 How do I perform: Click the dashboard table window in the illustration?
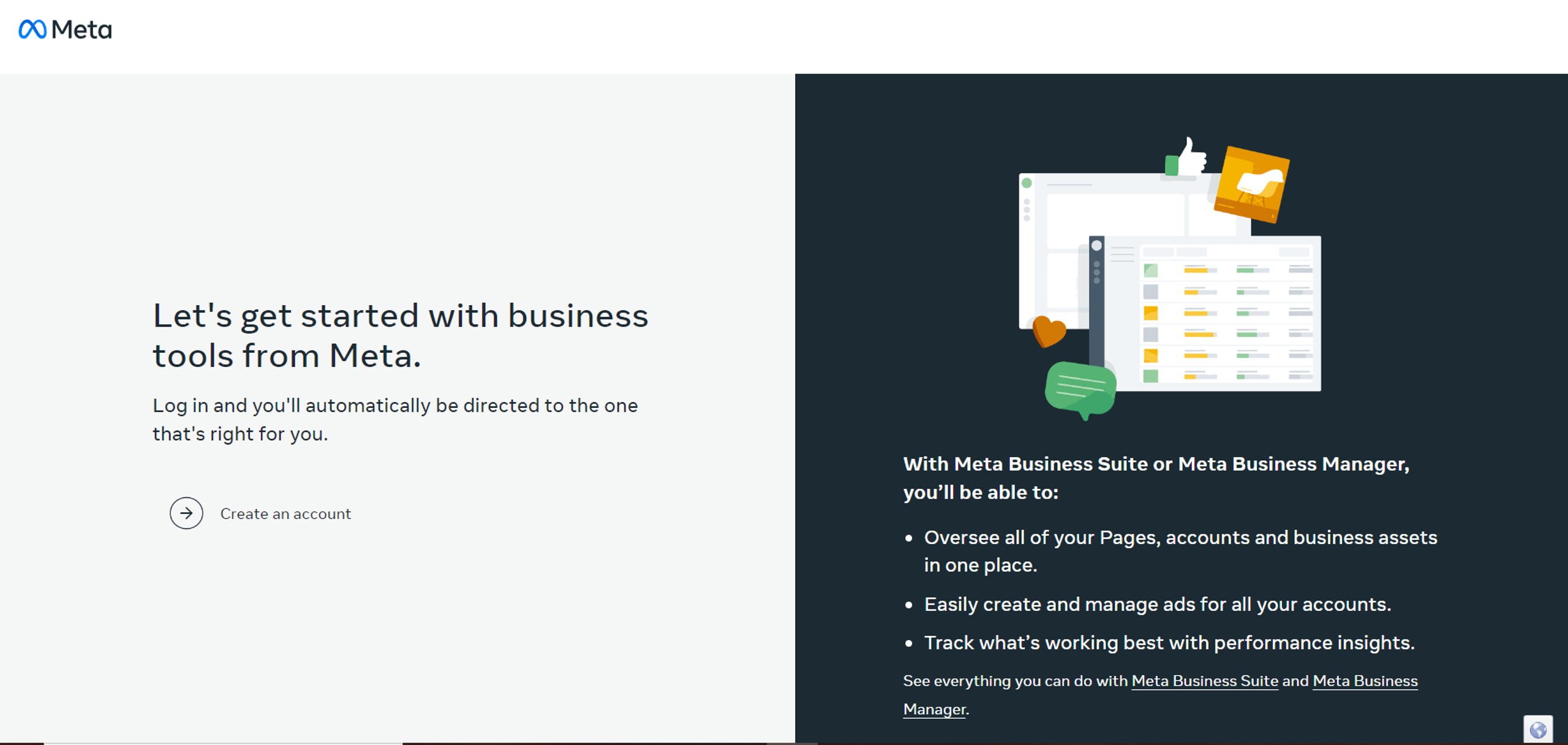click(x=1205, y=313)
